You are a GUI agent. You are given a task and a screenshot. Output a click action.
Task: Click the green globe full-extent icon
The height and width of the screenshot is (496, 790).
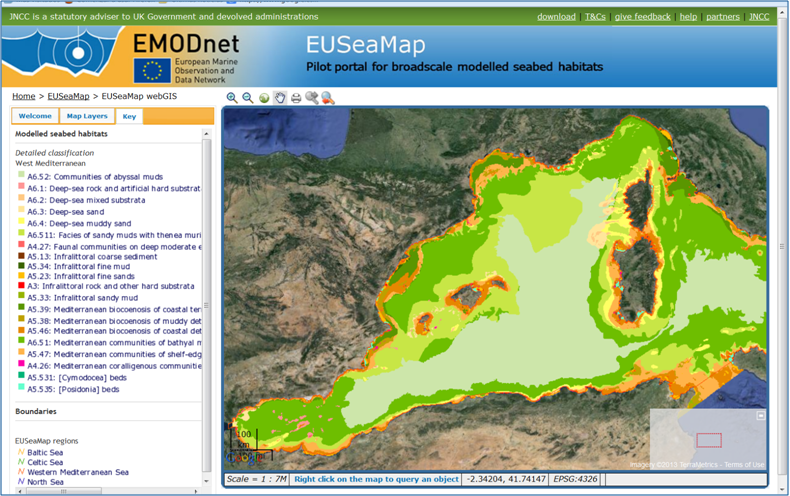coord(264,98)
